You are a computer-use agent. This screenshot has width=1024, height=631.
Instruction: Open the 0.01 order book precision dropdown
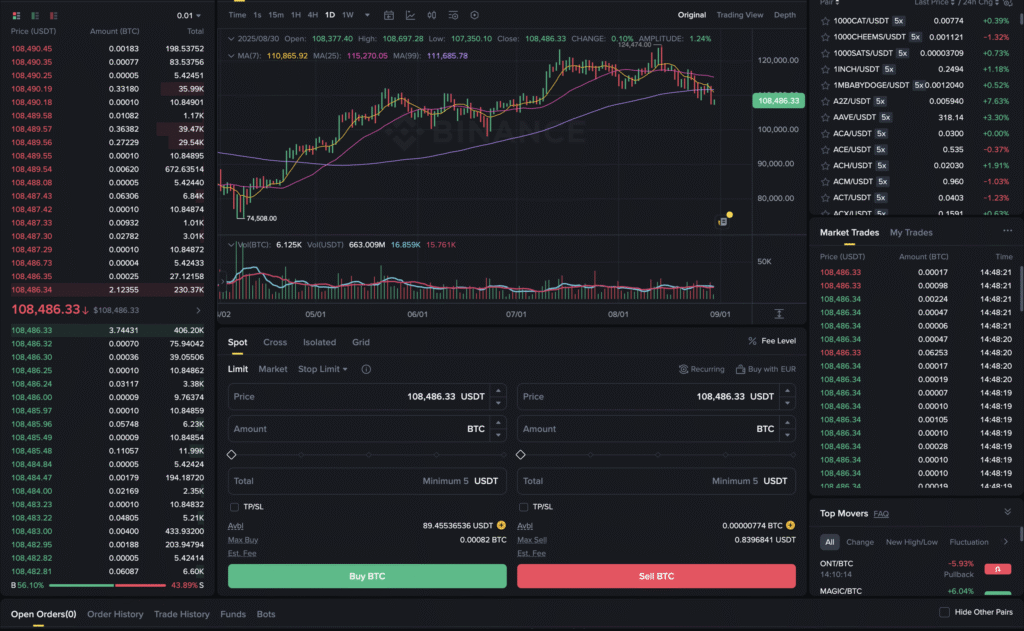pos(190,16)
